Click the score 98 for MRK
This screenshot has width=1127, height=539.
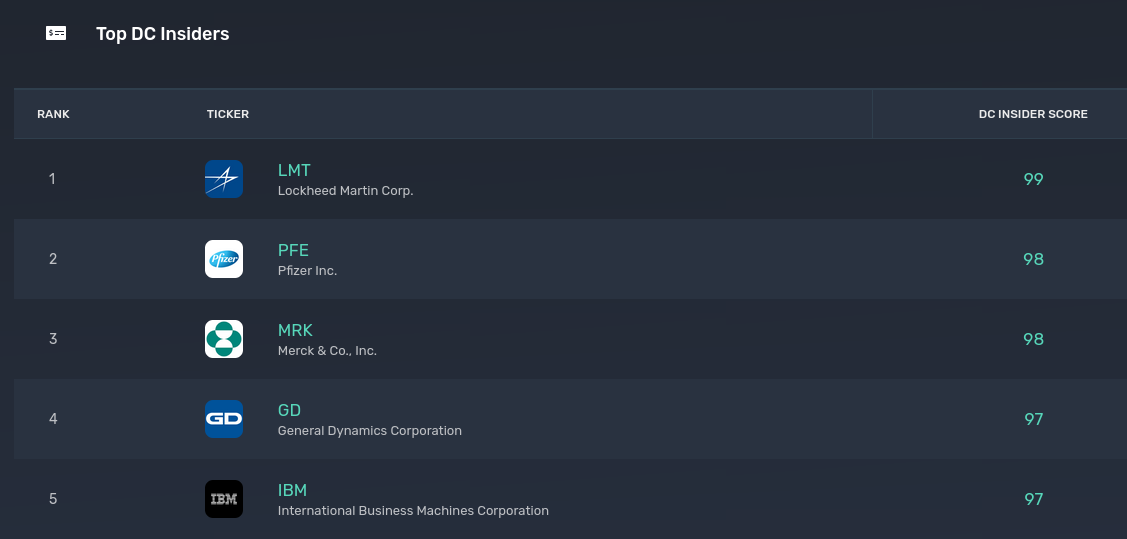(1034, 339)
